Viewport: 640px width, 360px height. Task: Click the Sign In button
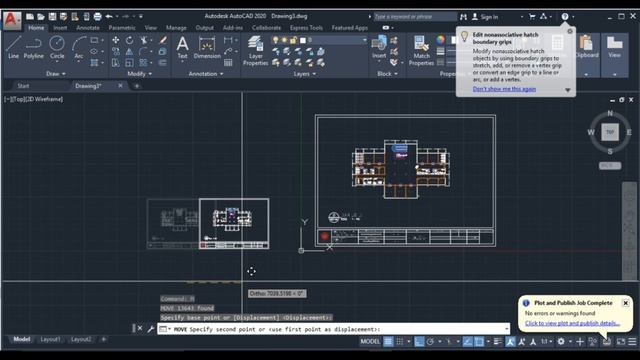485,17
